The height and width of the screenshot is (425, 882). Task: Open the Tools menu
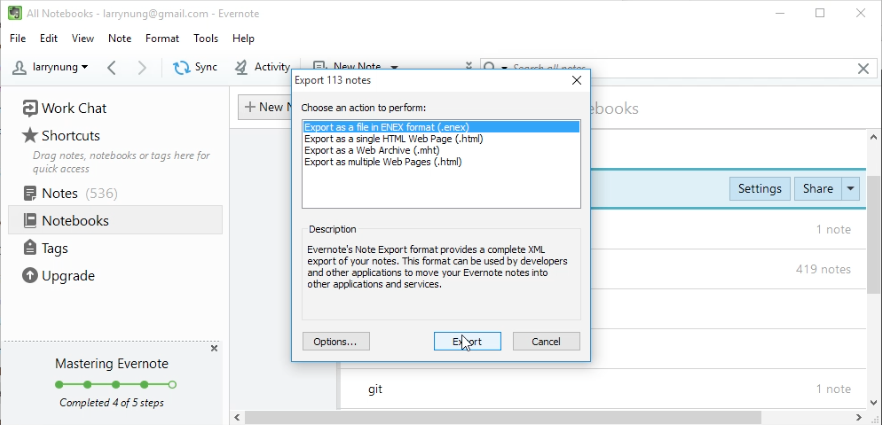pyautogui.click(x=206, y=38)
